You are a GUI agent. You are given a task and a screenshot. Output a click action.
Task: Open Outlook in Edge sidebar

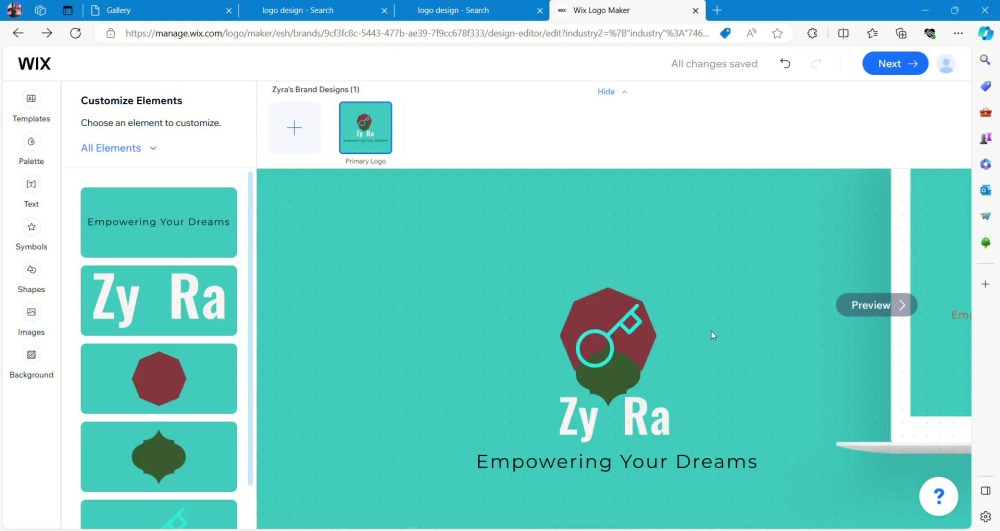(x=985, y=190)
